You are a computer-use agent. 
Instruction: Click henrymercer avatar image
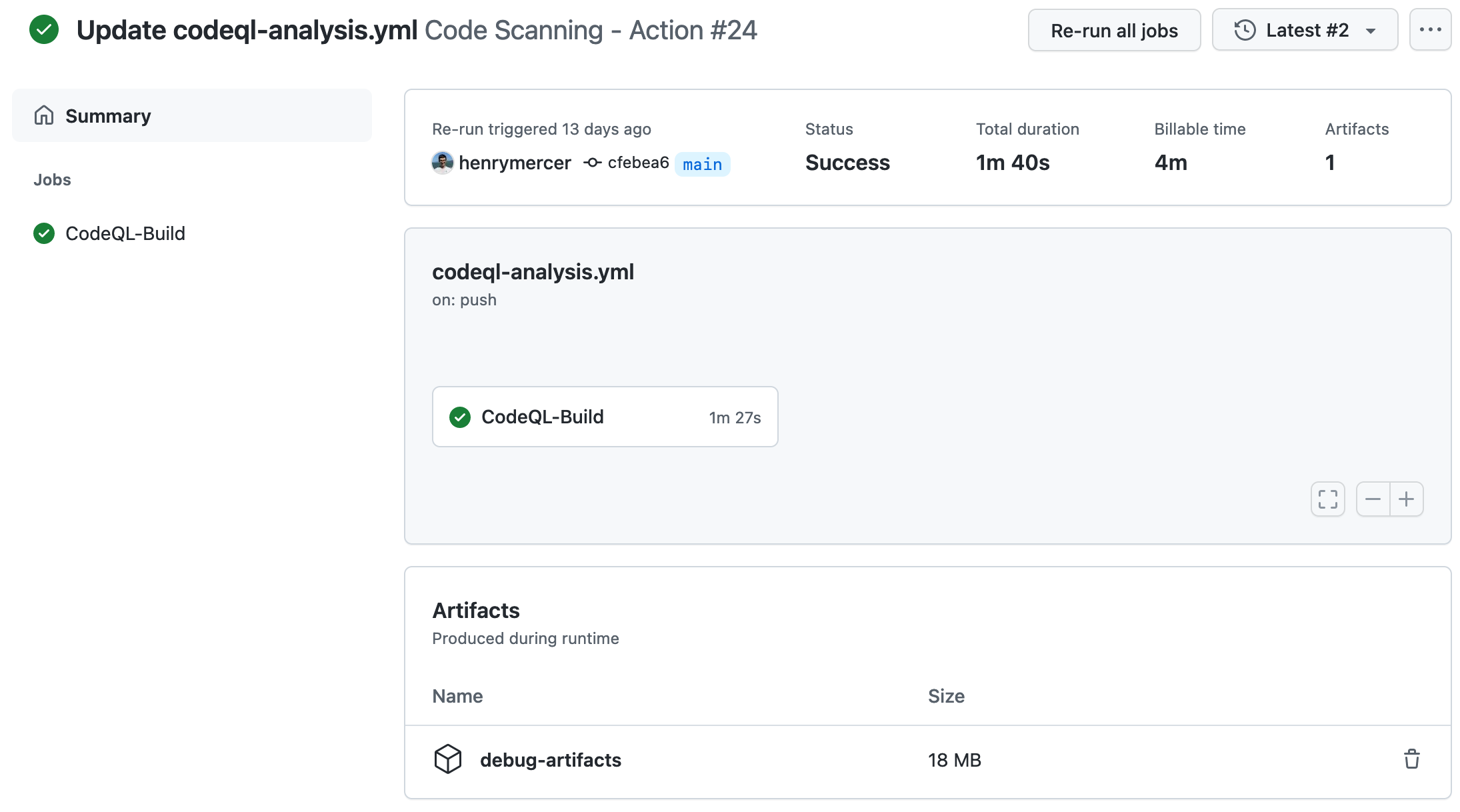(443, 163)
